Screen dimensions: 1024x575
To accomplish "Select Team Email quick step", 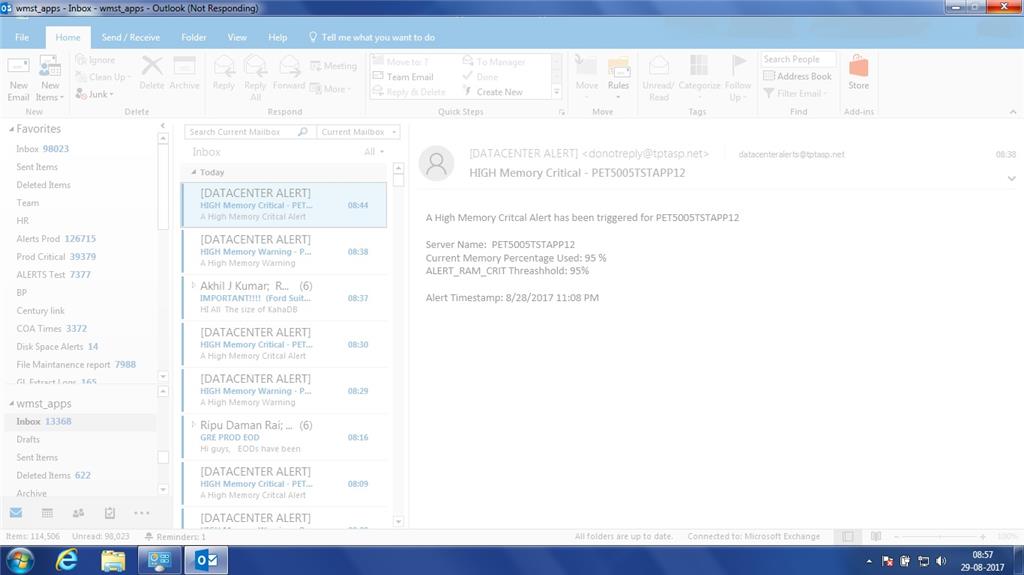I will (x=403, y=76).
